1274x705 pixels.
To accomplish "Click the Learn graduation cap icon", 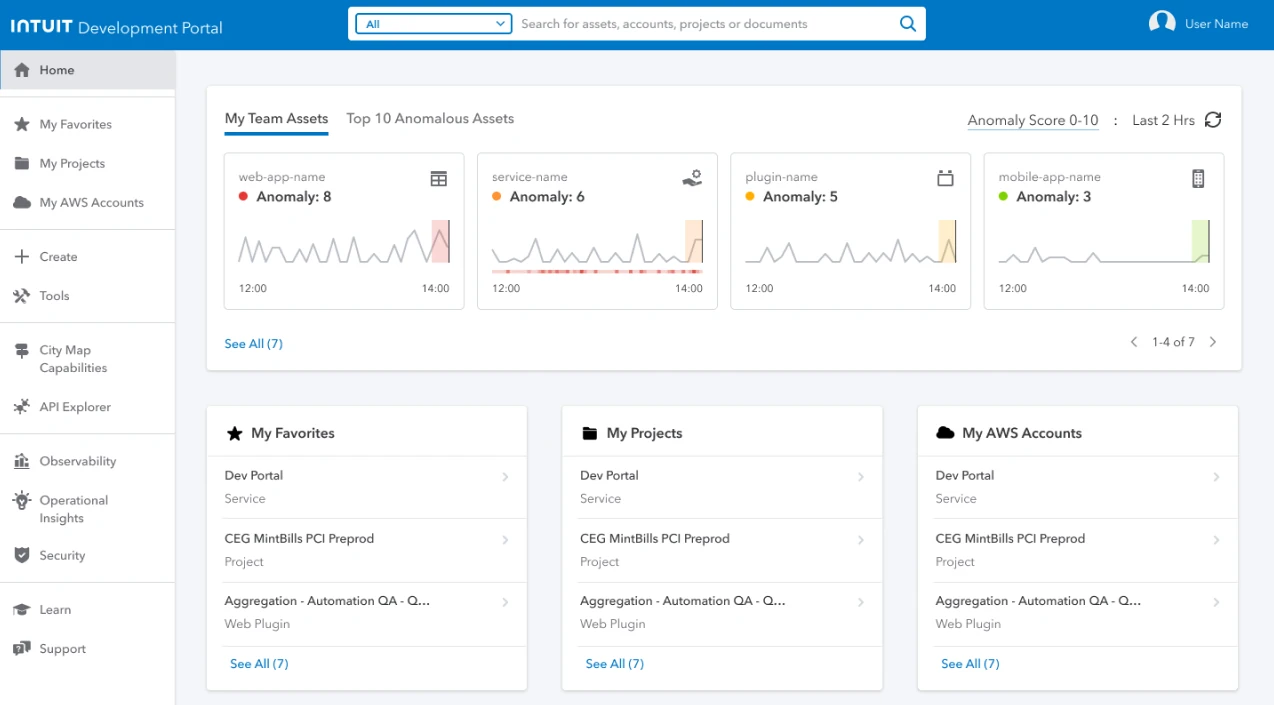I will coord(22,609).
